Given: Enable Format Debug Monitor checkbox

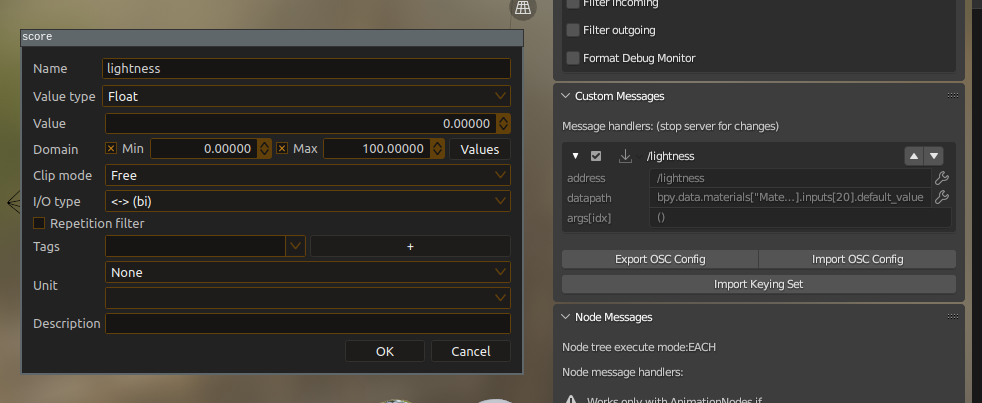Looking at the screenshot, I should (x=572, y=58).
